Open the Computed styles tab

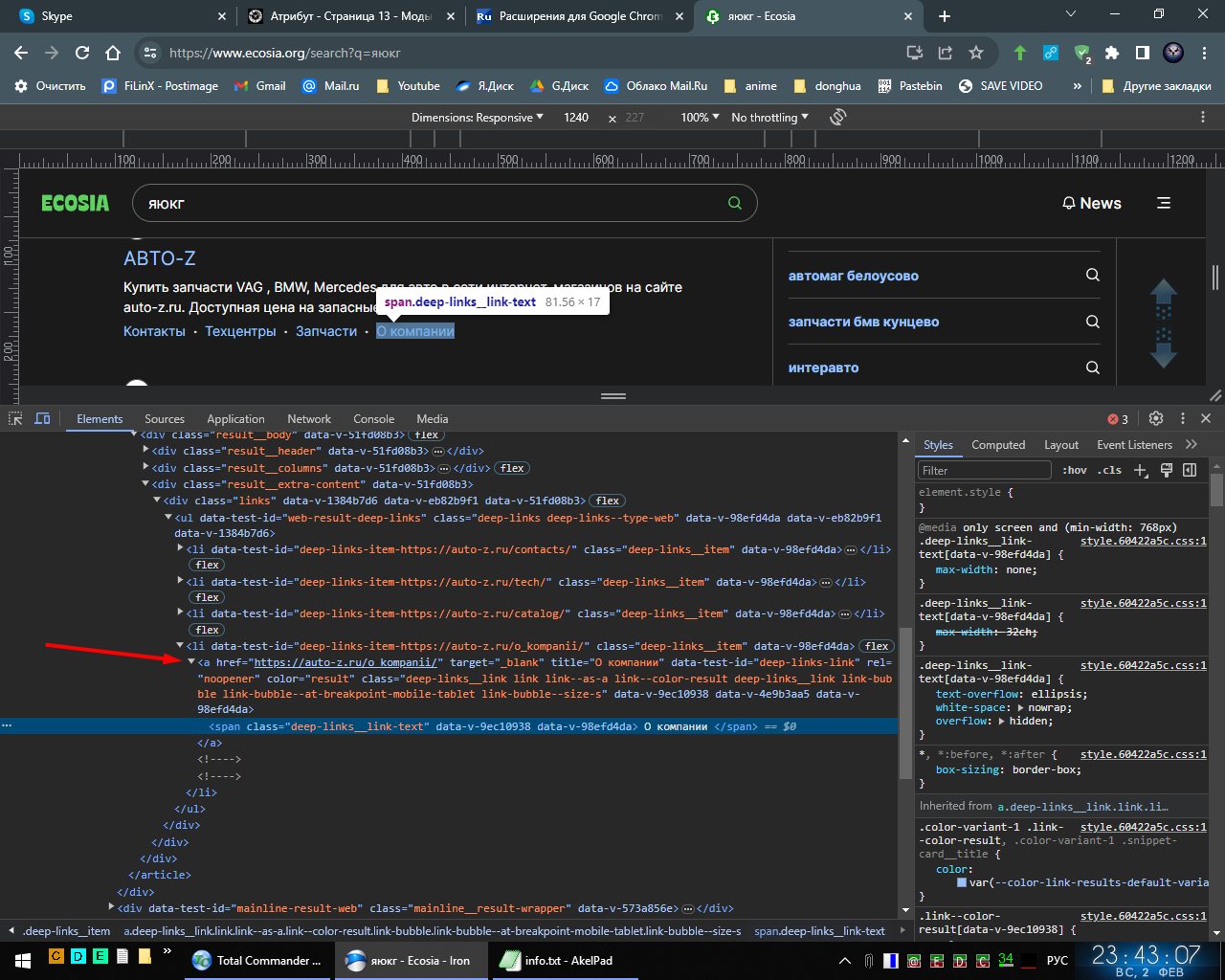click(998, 445)
